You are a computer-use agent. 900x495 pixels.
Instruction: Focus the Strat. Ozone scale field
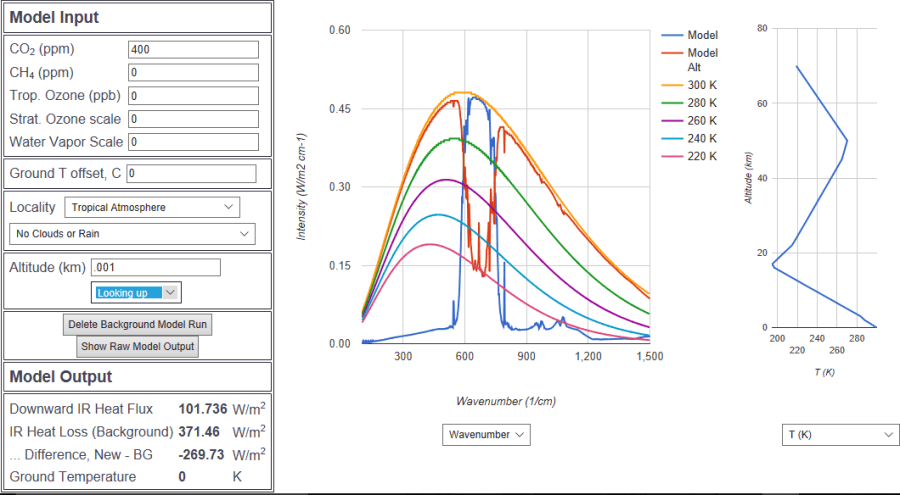tap(193, 119)
